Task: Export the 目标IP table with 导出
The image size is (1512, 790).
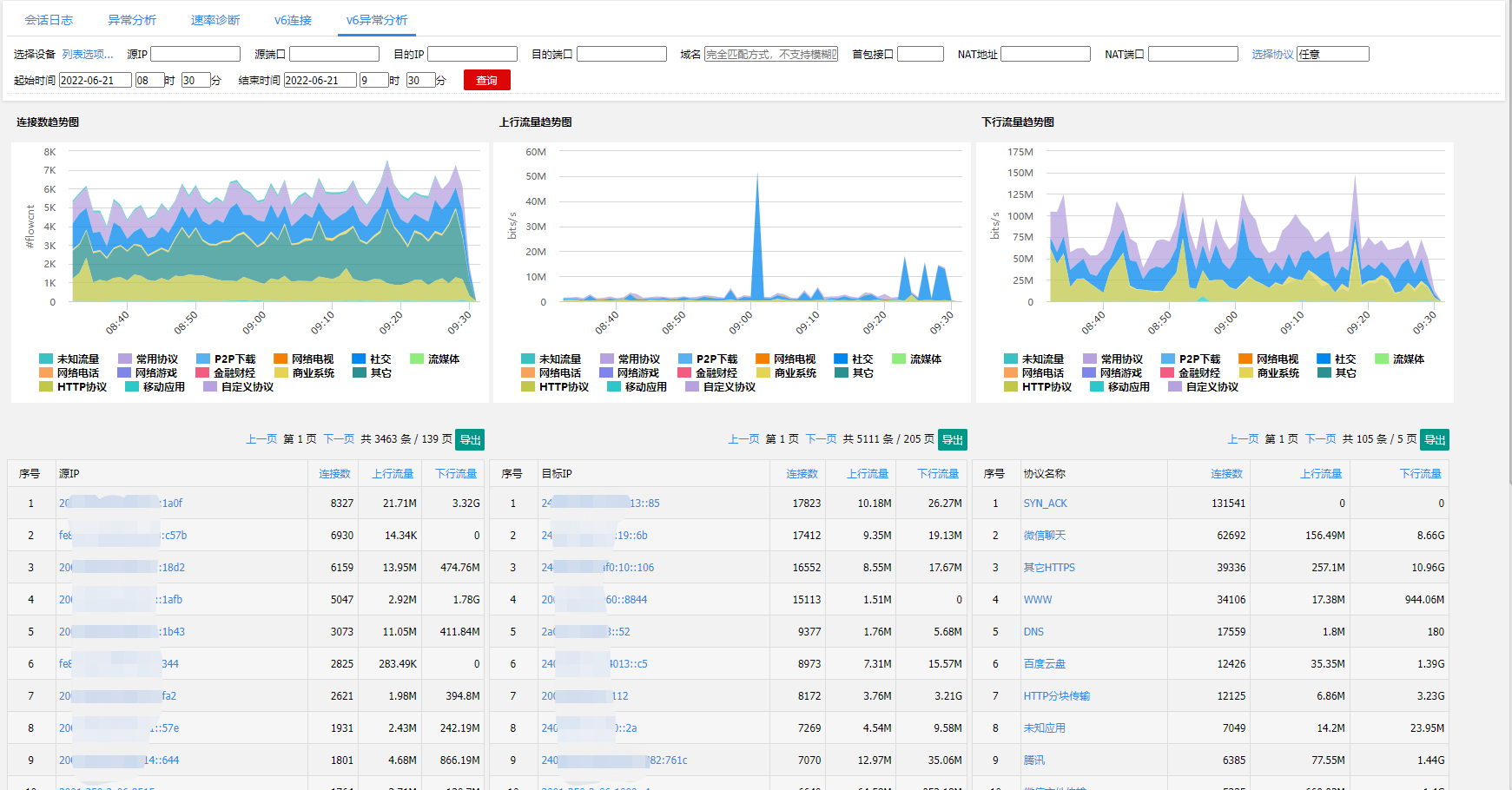Action: 953,439
